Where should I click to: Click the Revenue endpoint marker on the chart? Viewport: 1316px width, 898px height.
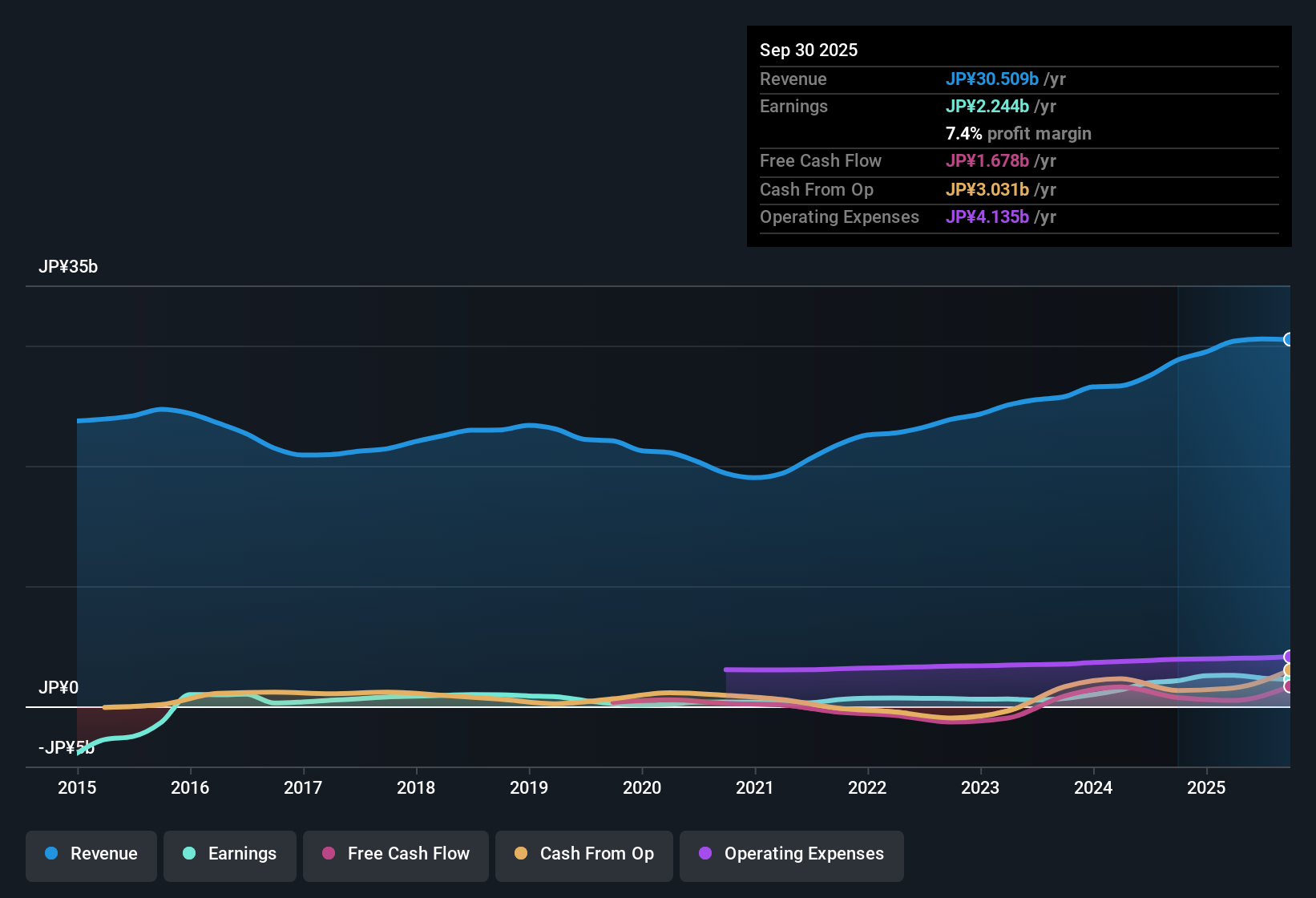pos(1288,340)
